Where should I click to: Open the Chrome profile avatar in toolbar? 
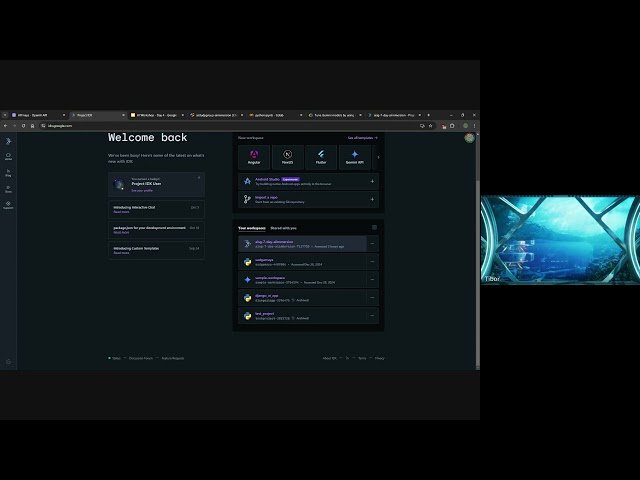click(x=465, y=126)
